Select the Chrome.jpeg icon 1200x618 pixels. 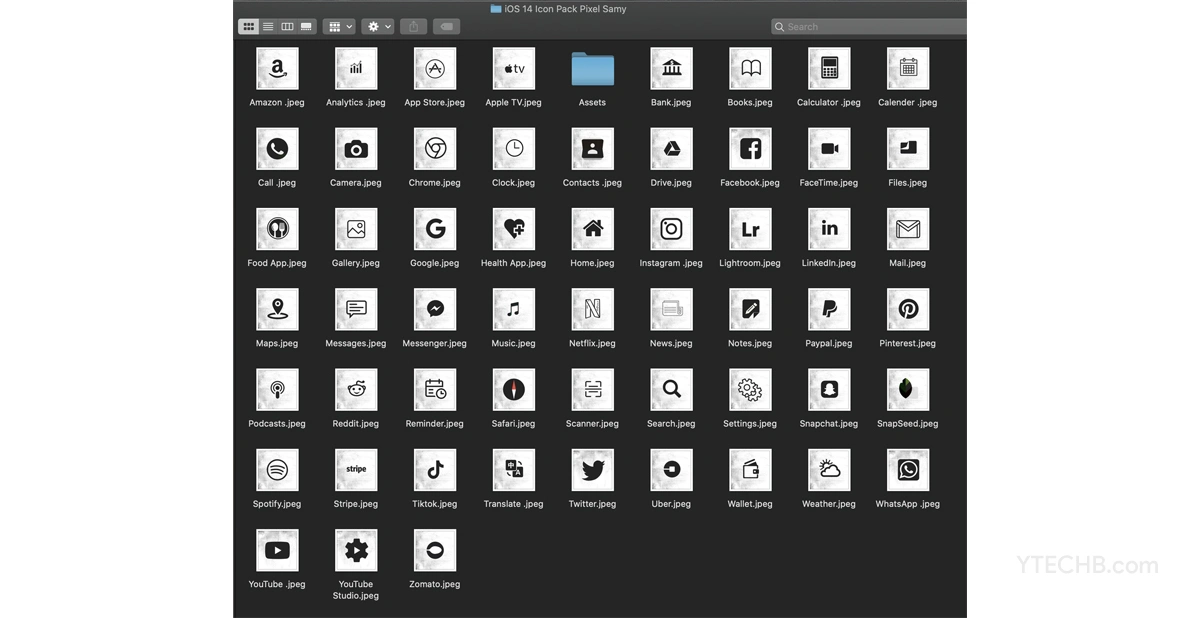435,149
